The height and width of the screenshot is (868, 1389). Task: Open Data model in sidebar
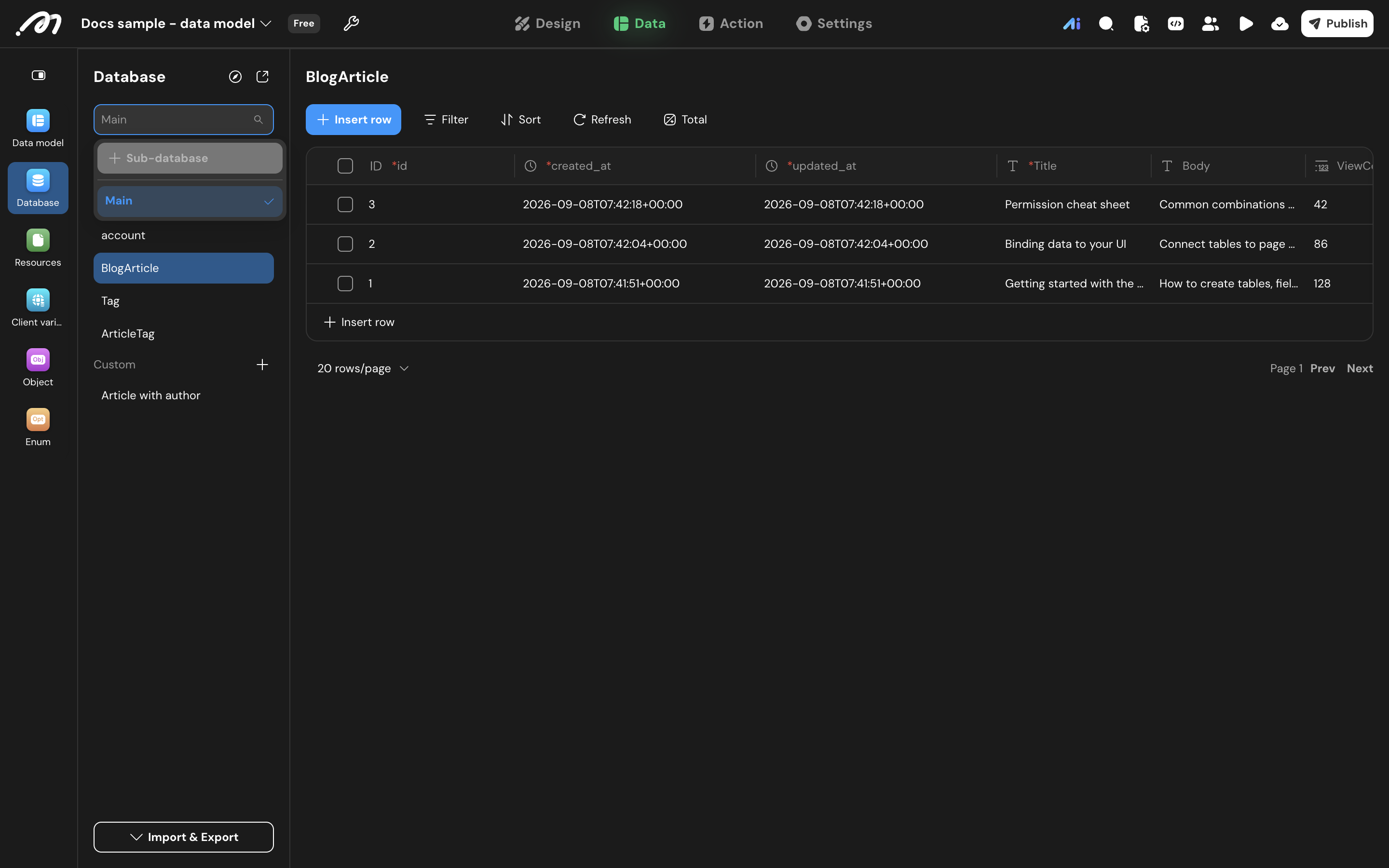38,128
